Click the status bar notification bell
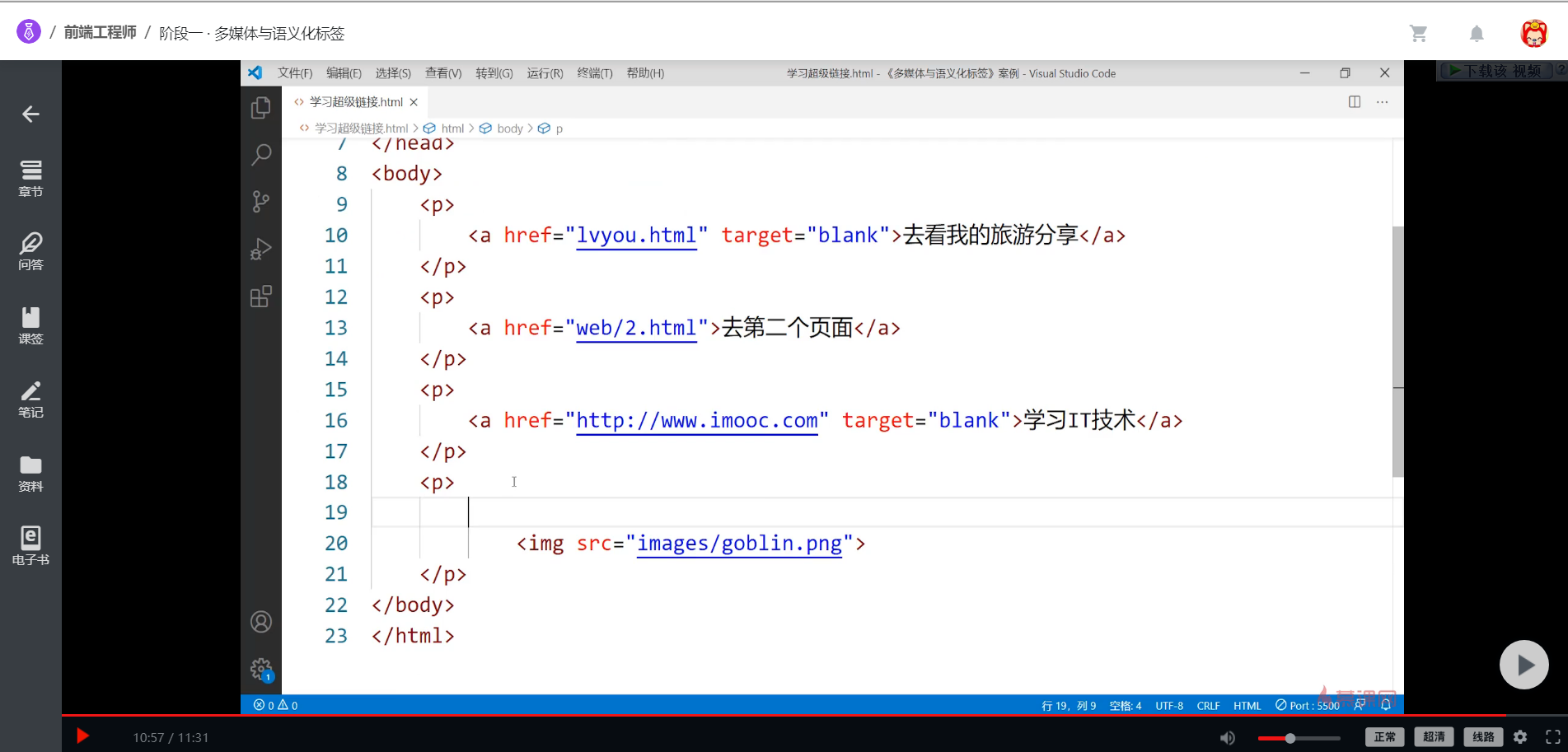The width and height of the screenshot is (1568, 752). tap(1387, 705)
